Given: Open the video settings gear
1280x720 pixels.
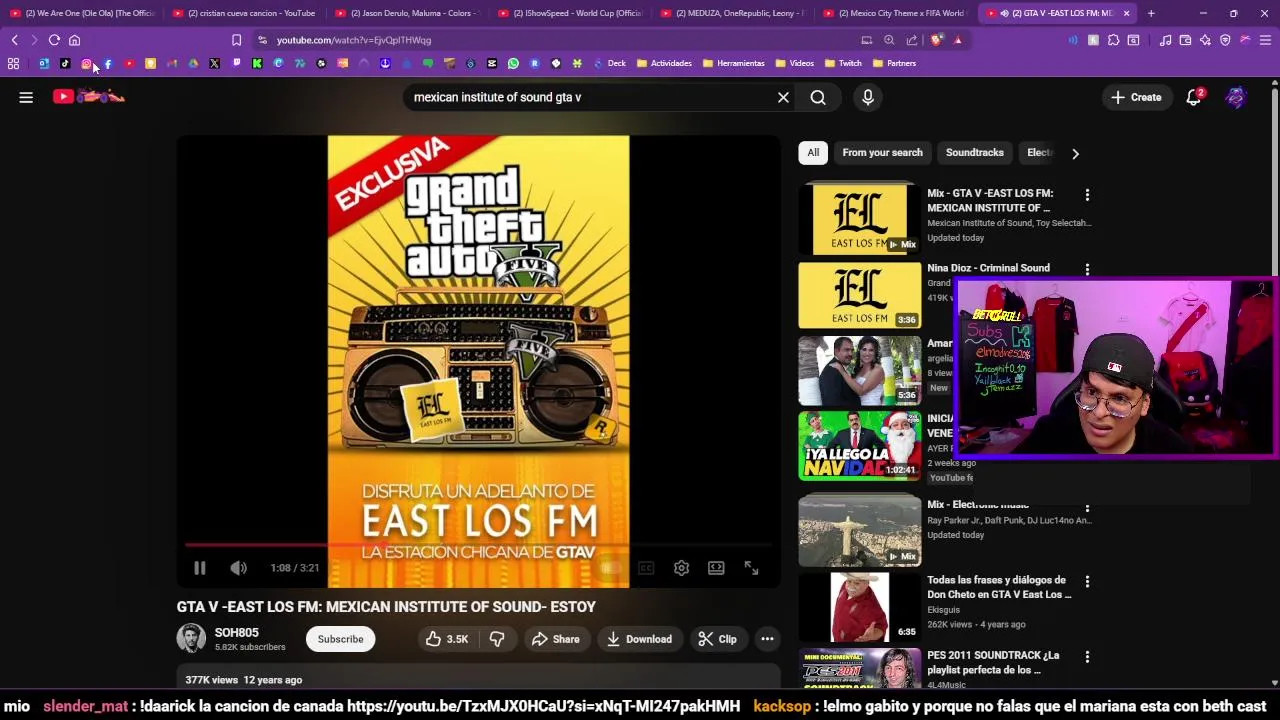Looking at the screenshot, I should [x=681, y=568].
